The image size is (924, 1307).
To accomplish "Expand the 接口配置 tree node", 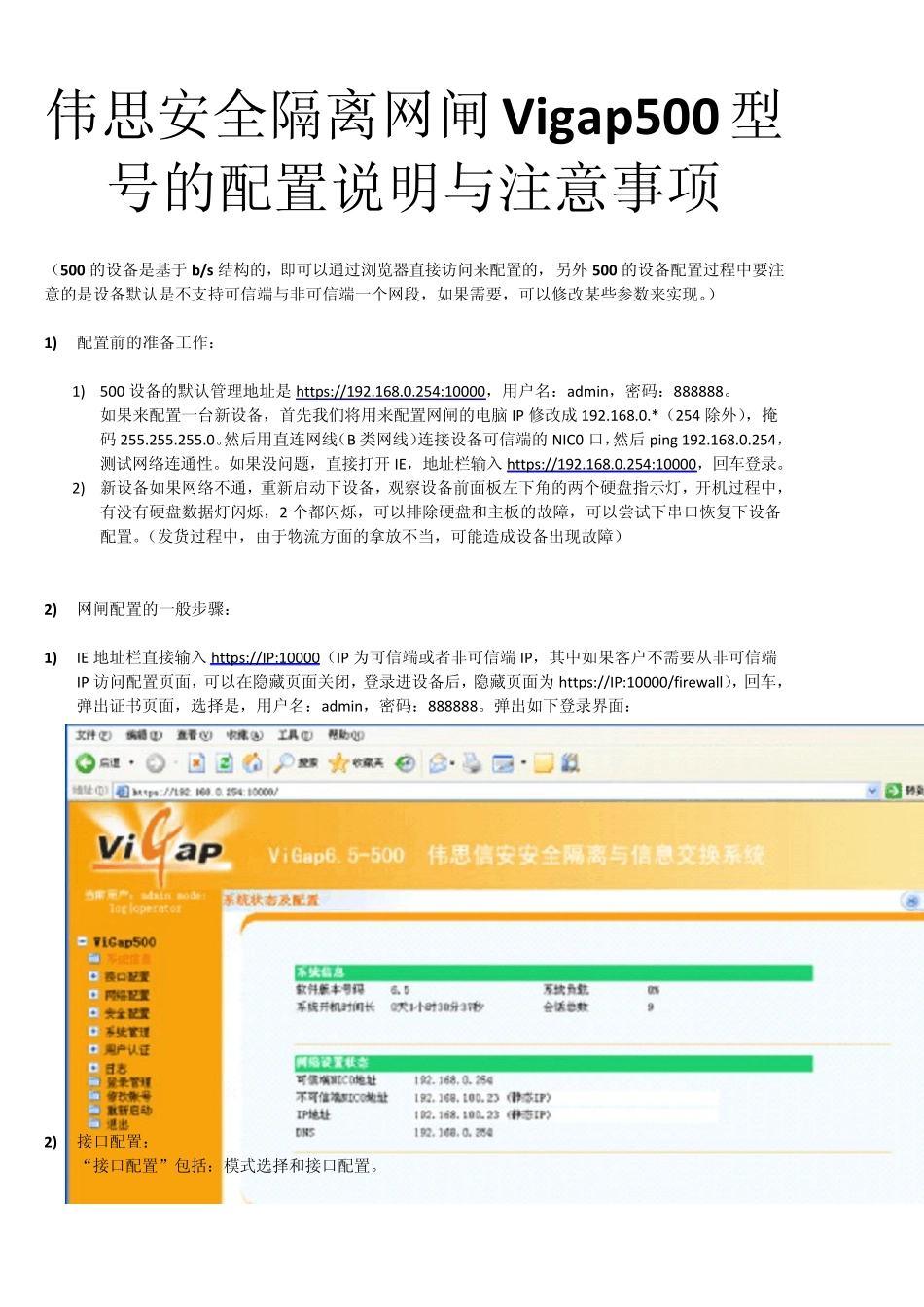I will click(93, 976).
